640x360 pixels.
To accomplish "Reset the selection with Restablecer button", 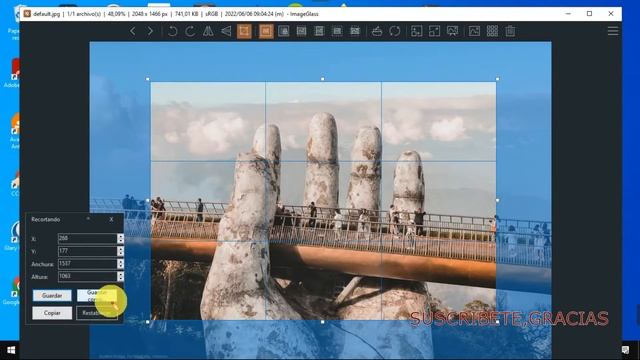I will [x=97, y=313].
